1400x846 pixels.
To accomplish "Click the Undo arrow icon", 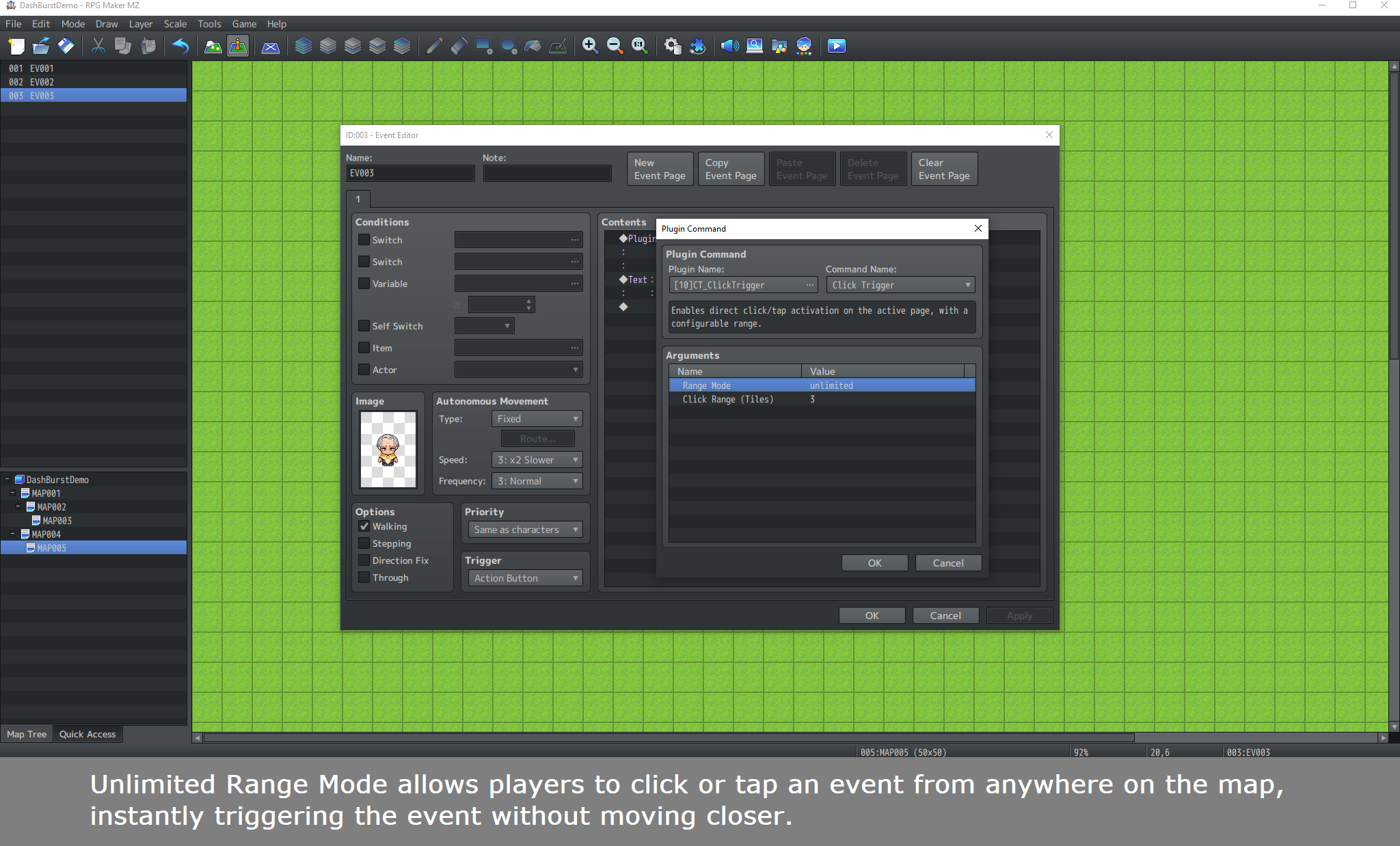I will click(180, 46).
